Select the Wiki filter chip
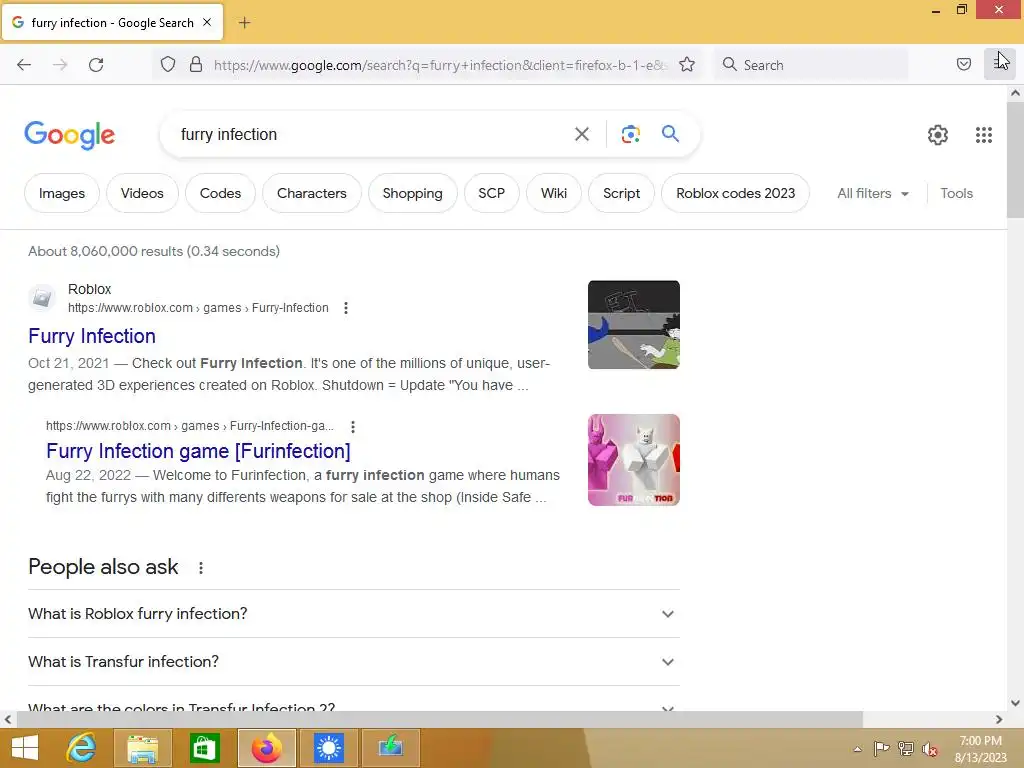 (x=554, y=193)
